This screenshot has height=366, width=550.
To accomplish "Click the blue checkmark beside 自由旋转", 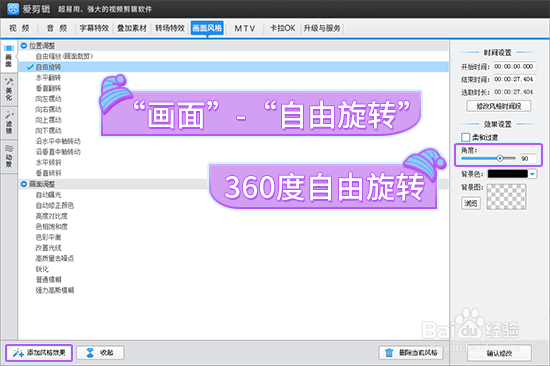I will [x=30, y=67].
